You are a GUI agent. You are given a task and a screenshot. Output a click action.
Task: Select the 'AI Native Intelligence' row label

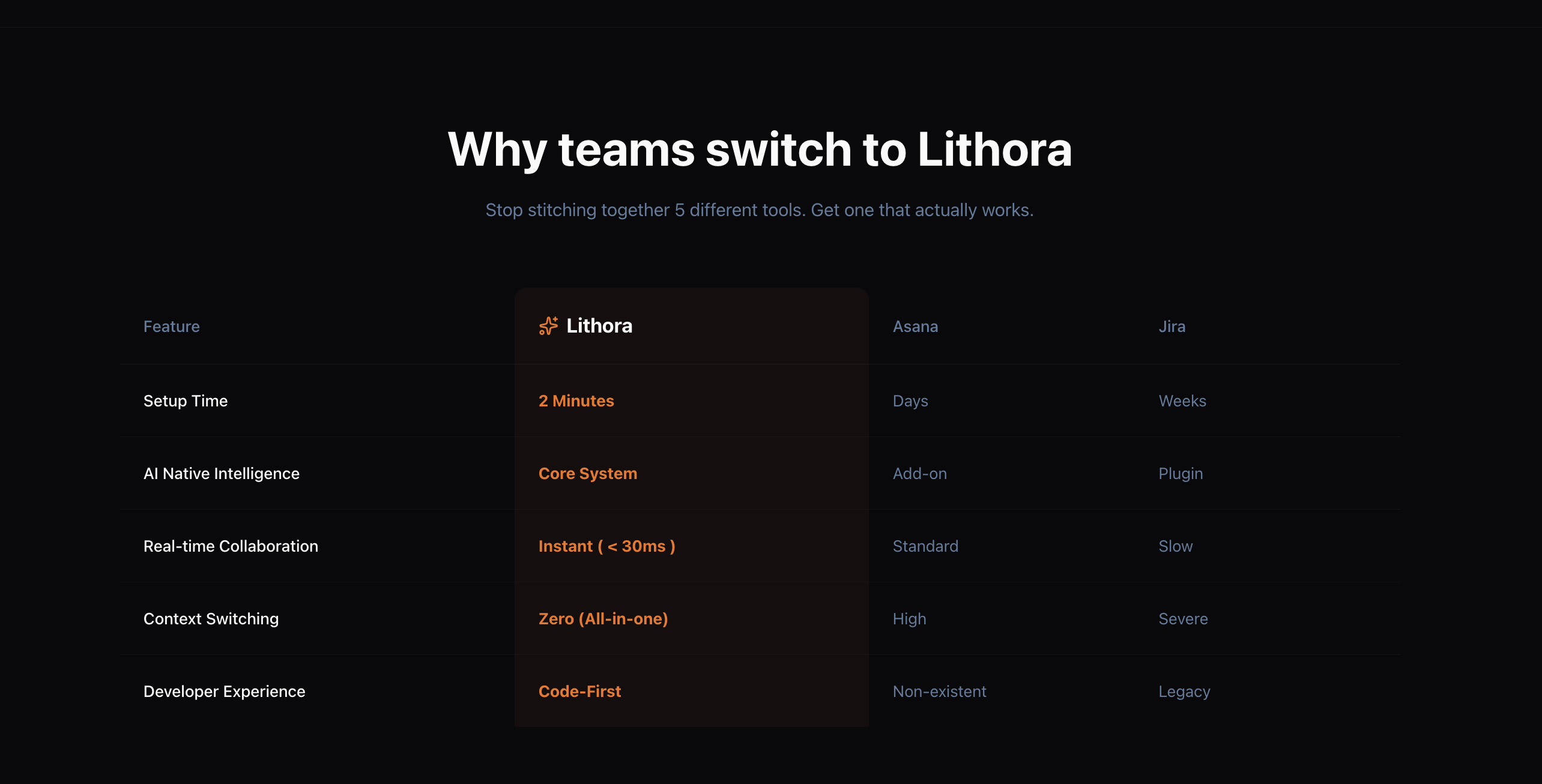point(221,473)
